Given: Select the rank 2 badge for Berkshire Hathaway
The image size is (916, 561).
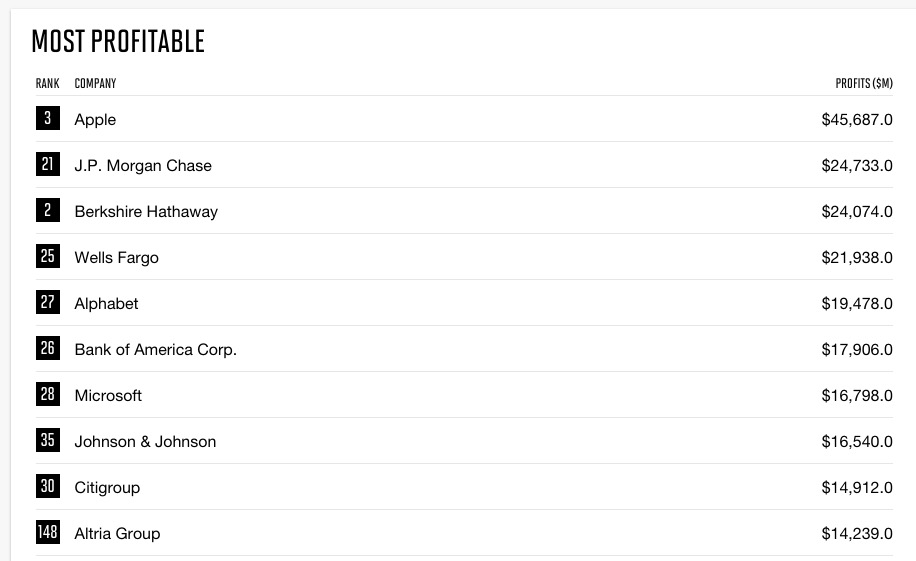Looking at the screenshot, I should [x=47, y=211].
